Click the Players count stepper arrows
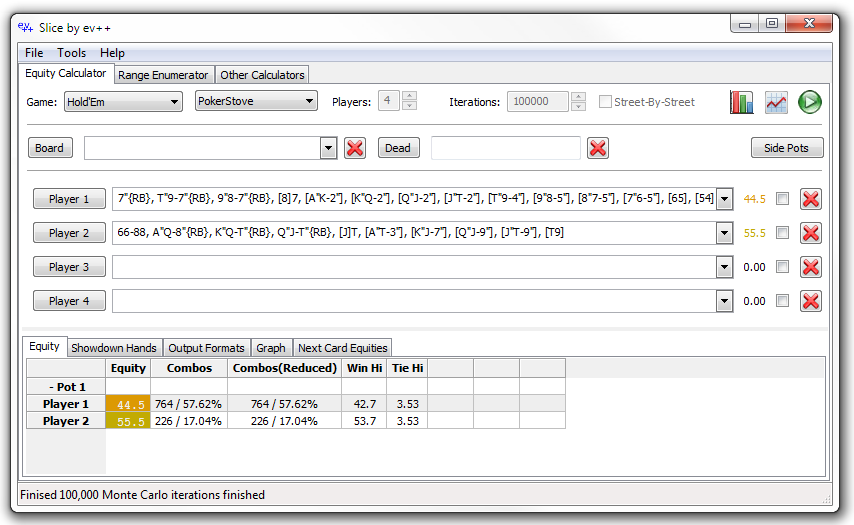The image size is (854, 525). point(409,101)
